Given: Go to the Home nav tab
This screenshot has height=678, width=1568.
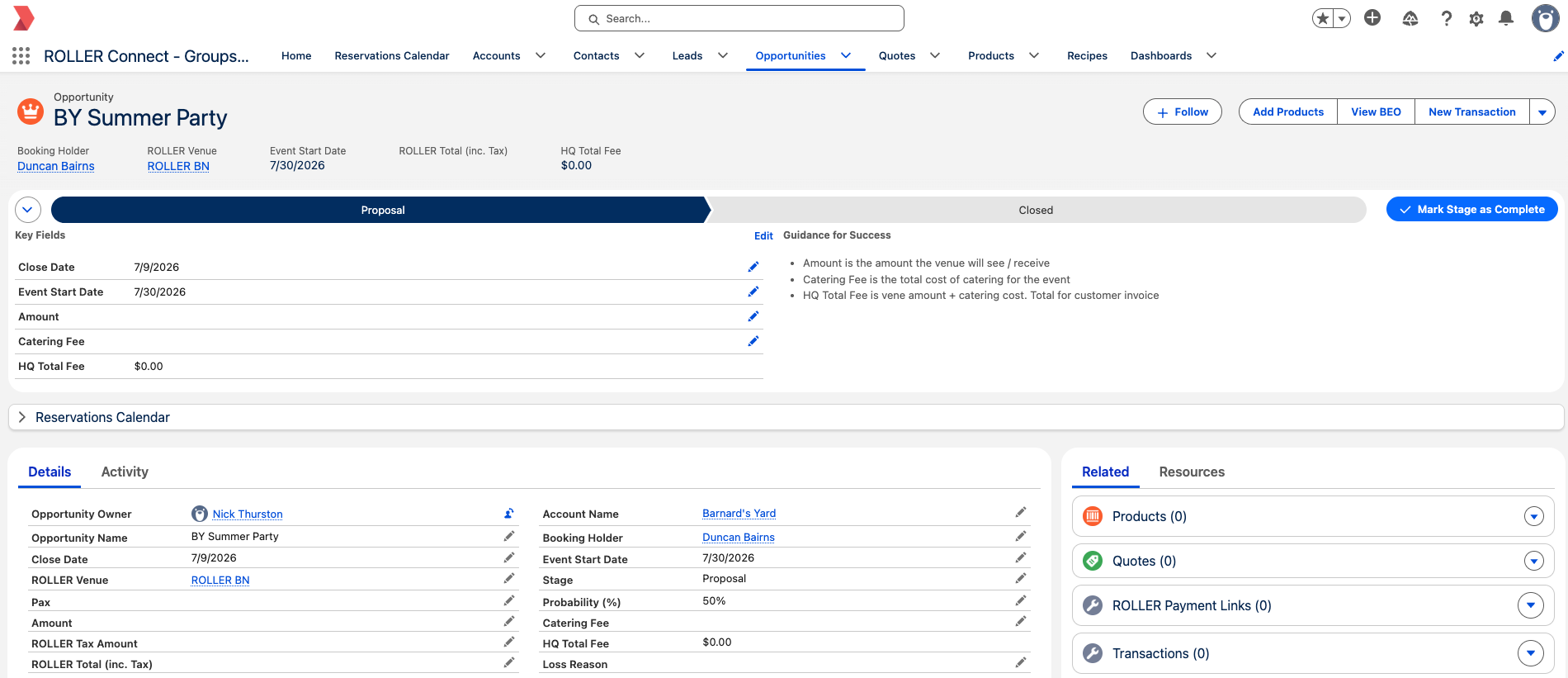Looking at the screenshot, I should coord(296,56).
